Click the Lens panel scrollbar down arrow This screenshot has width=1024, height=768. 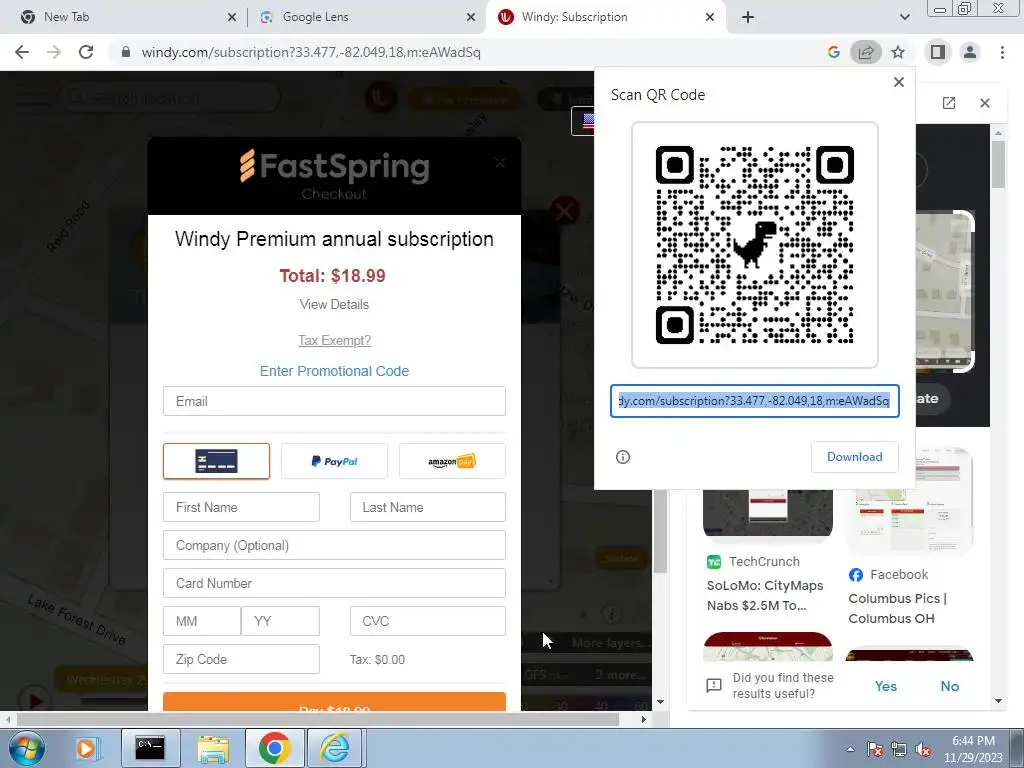tap(998, 701)
